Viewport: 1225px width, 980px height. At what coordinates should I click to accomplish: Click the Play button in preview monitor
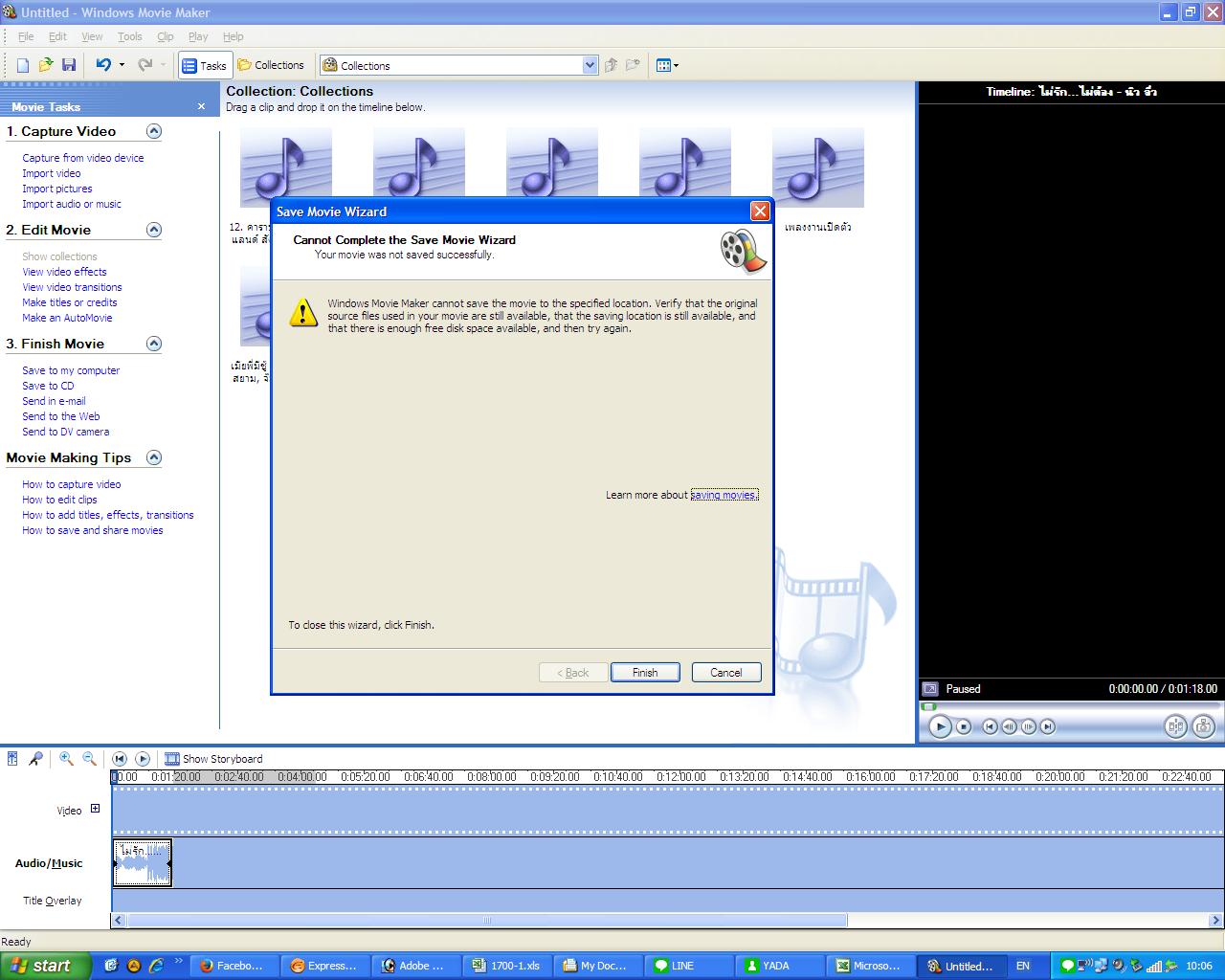[940, 727]
